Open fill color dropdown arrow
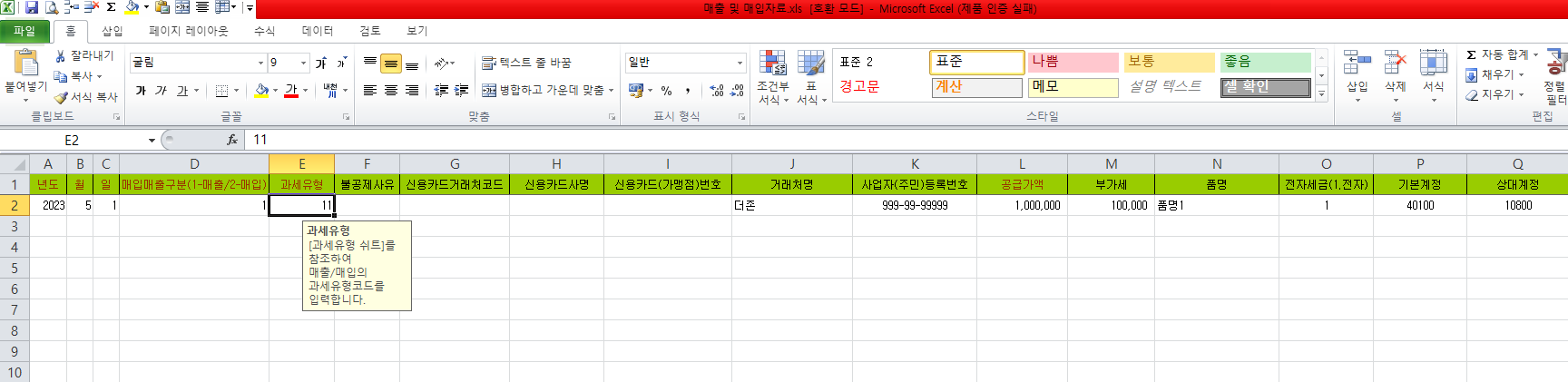 click(275, 91)
